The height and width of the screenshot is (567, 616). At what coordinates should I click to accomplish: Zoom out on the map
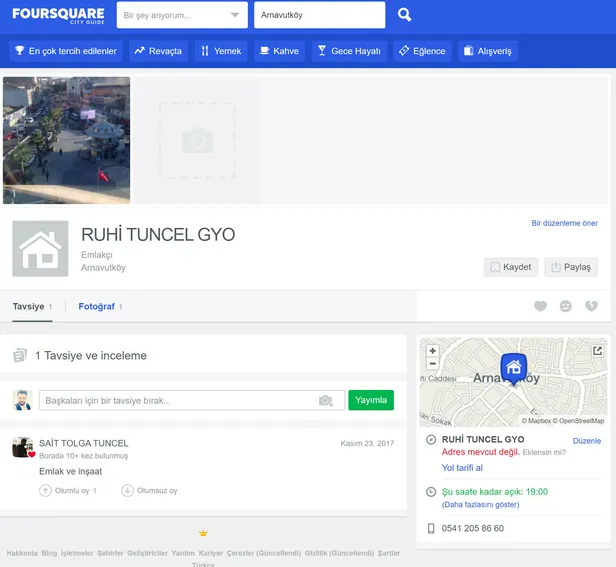tap(432, 364)
